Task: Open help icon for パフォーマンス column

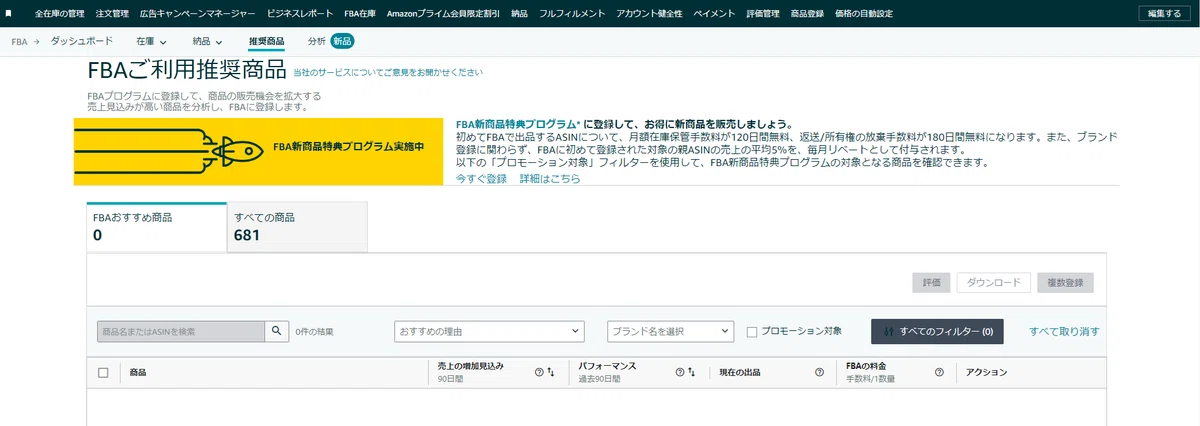Action: [679, 372]
